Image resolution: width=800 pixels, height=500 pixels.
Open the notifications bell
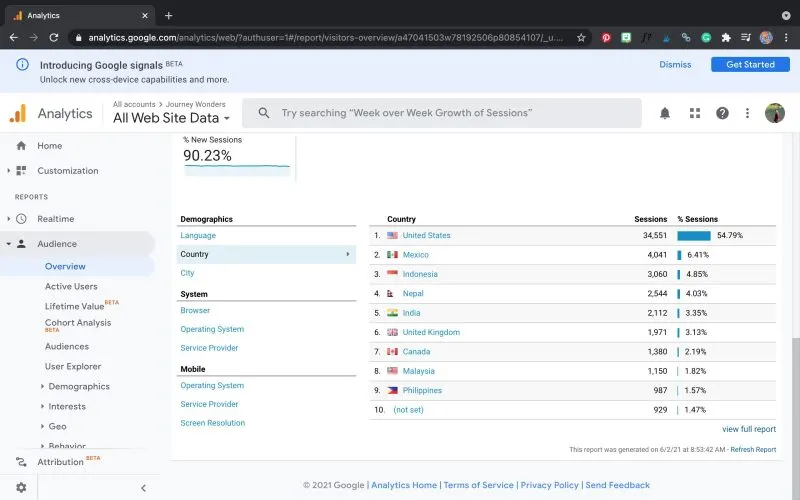click(x=665, y=113)
